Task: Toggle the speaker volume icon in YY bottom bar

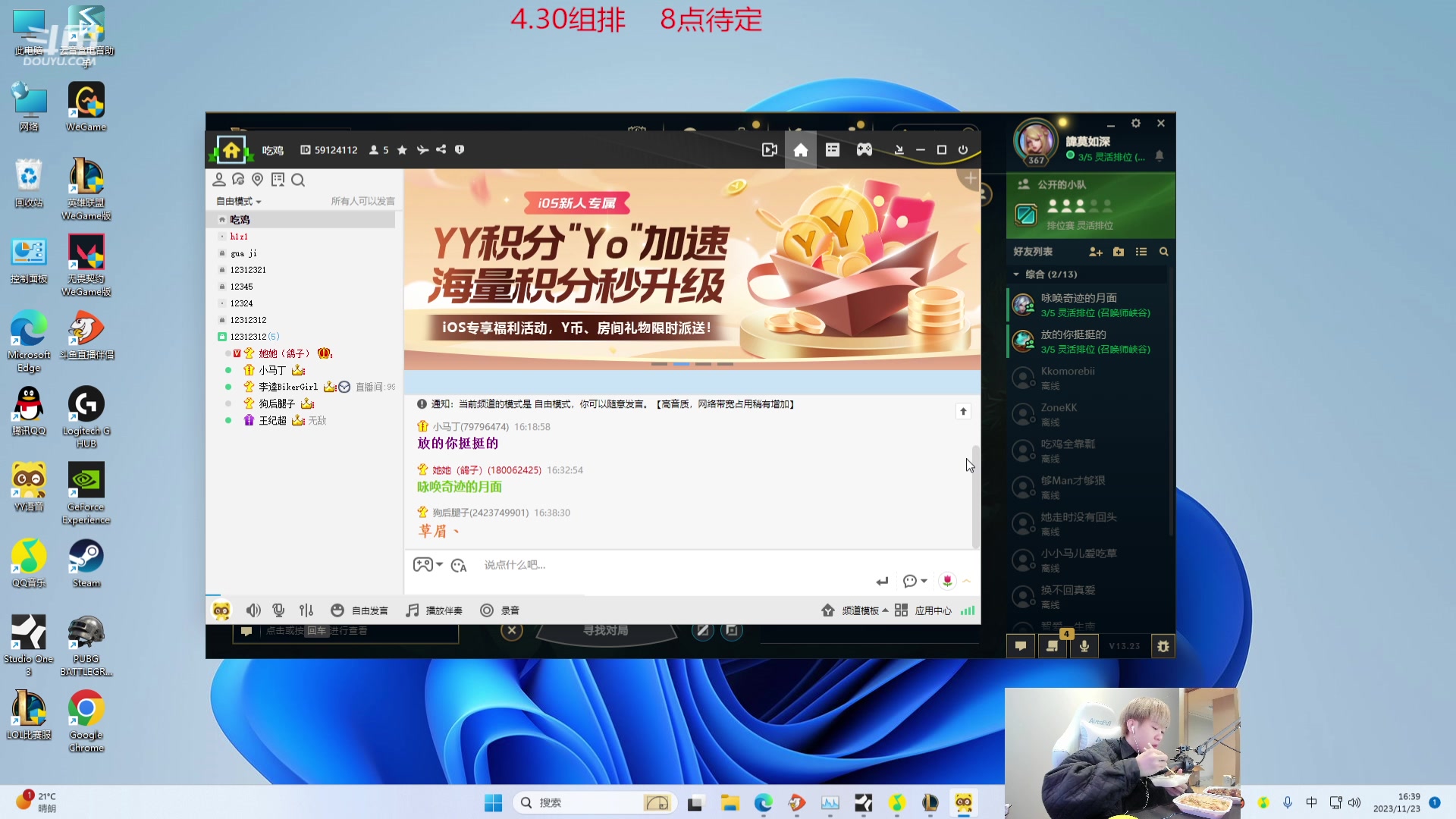Action: (x=253, y=610)
